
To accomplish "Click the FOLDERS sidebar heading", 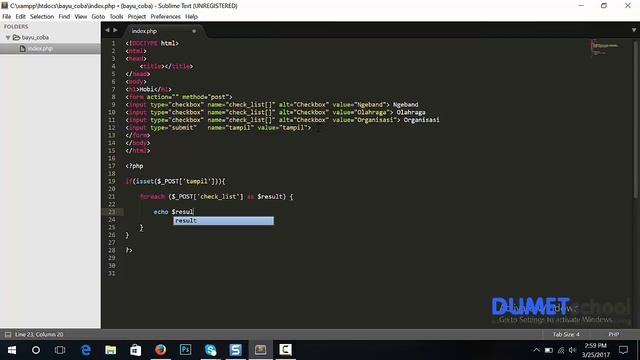I will 16,27.
